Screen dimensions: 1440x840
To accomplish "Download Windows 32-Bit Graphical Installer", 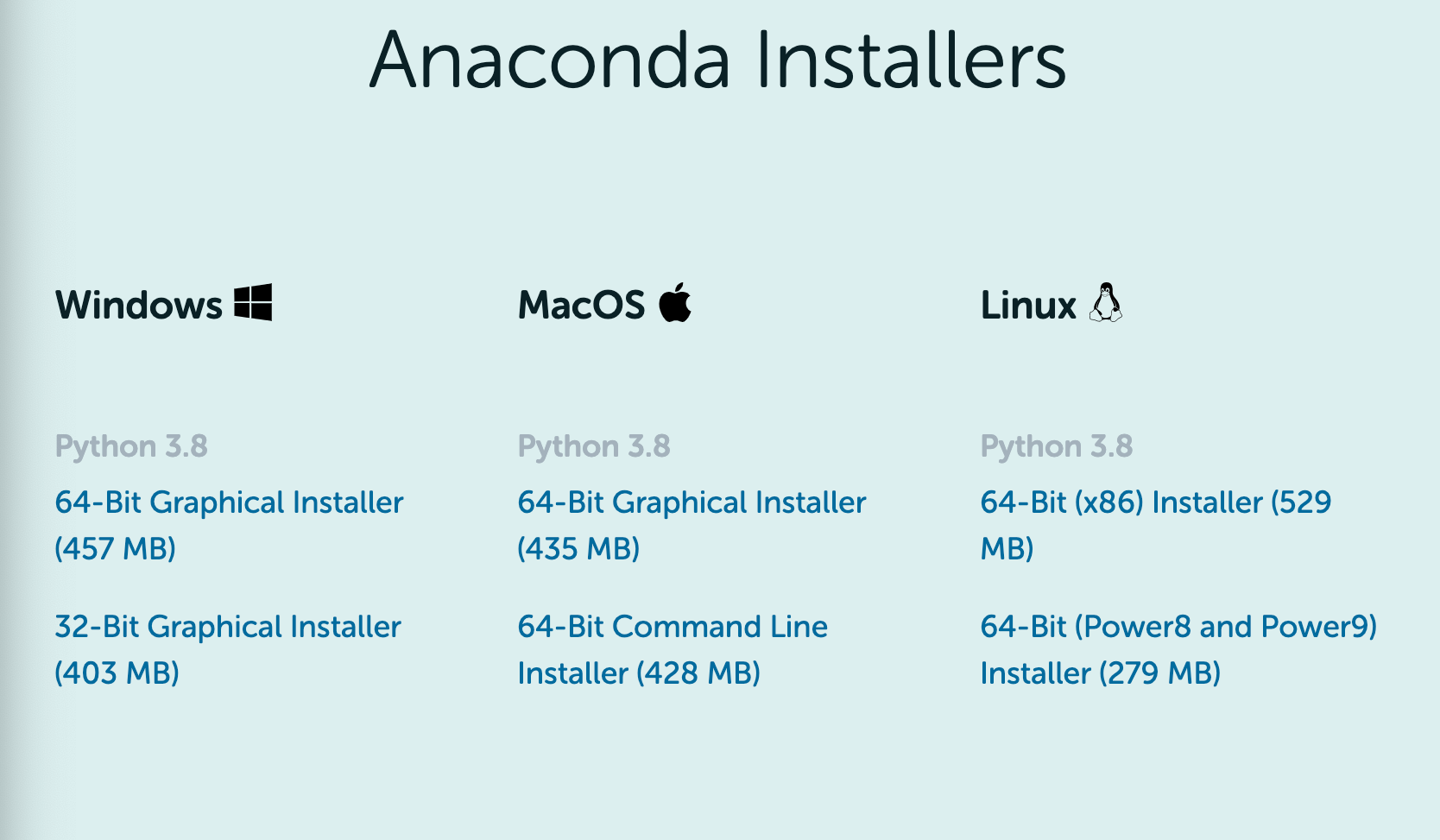I will pos(228,649).
